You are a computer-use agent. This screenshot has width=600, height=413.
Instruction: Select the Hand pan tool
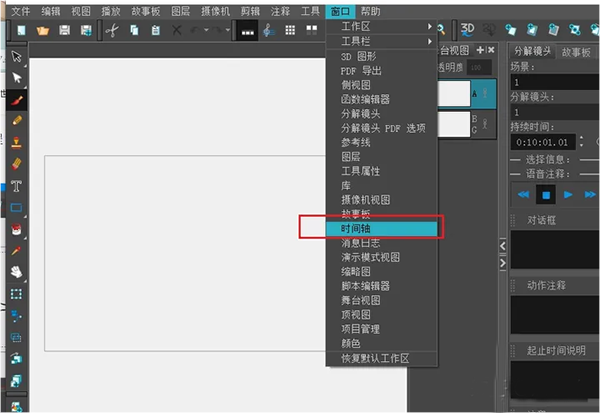(x=16, y=272)
